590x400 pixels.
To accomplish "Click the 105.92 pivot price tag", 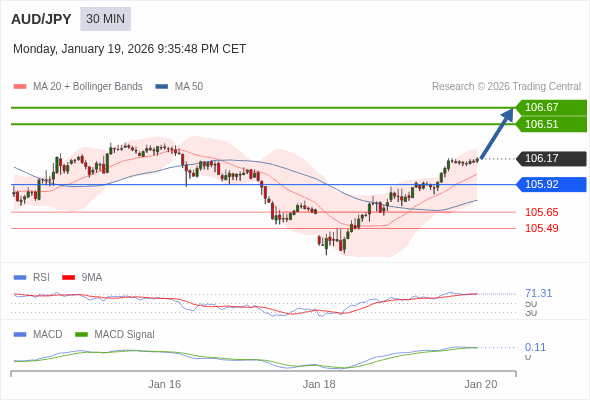I will (551, 184).
